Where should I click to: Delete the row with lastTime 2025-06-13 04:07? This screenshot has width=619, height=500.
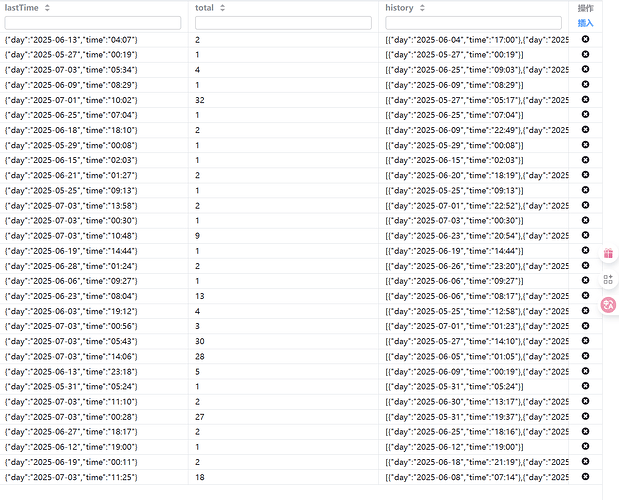tap(585, 39)
